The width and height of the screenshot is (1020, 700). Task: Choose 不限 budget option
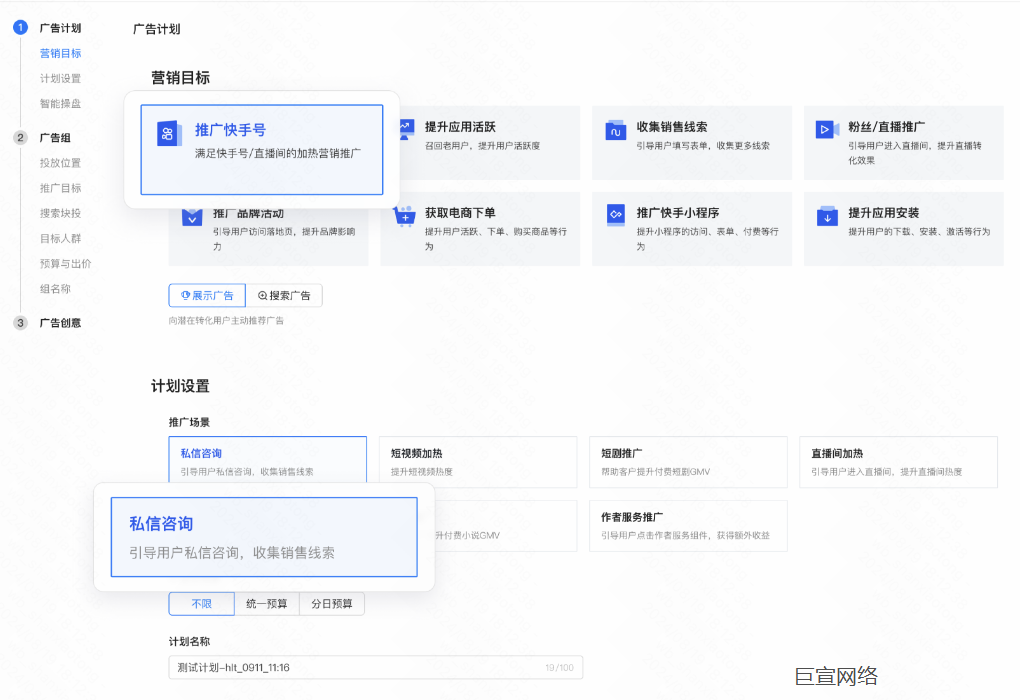(201, 604)
